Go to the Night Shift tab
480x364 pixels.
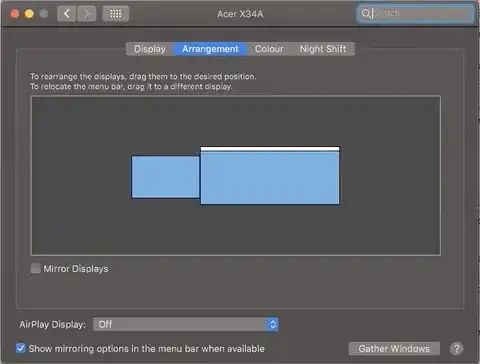tap(323, 49)
